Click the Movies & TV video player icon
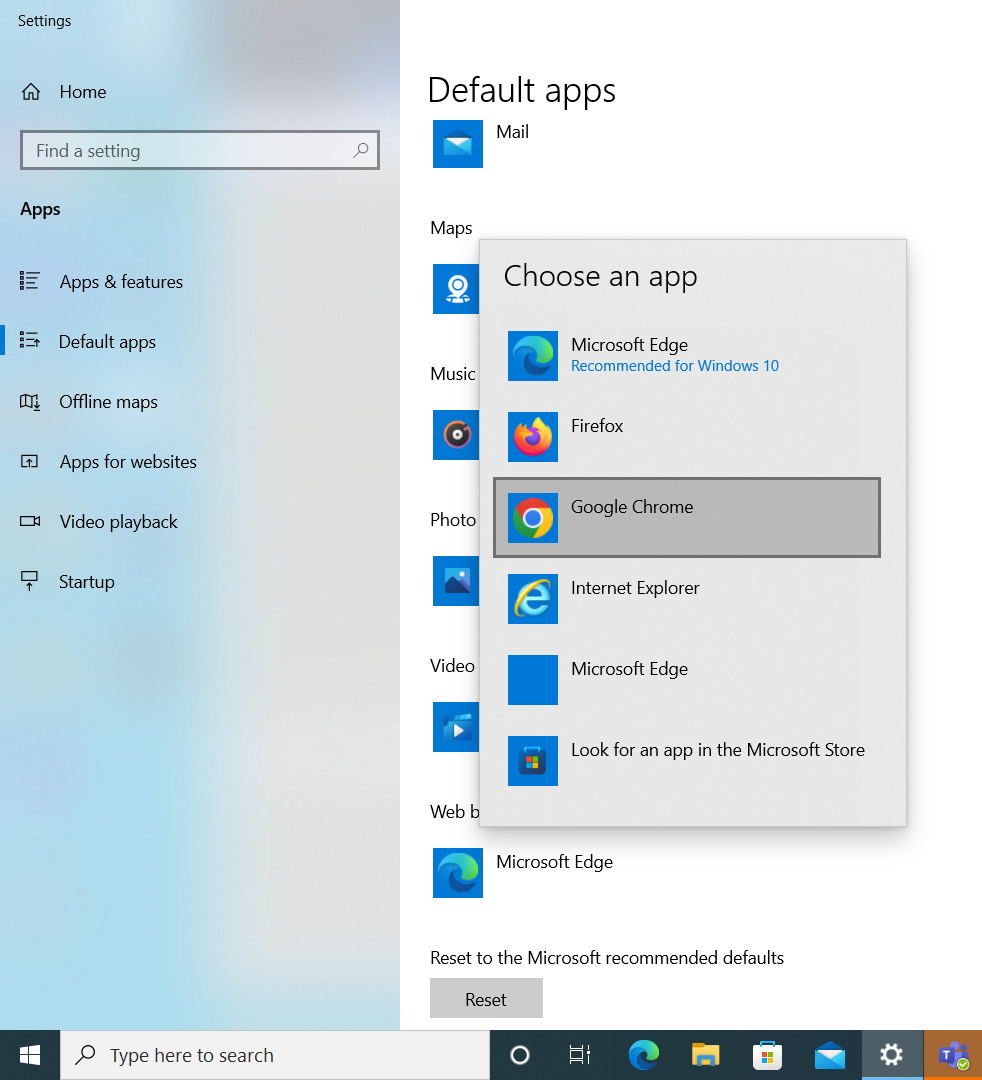The width and height of the screenshot is (982, 1080). pos(456,727)
